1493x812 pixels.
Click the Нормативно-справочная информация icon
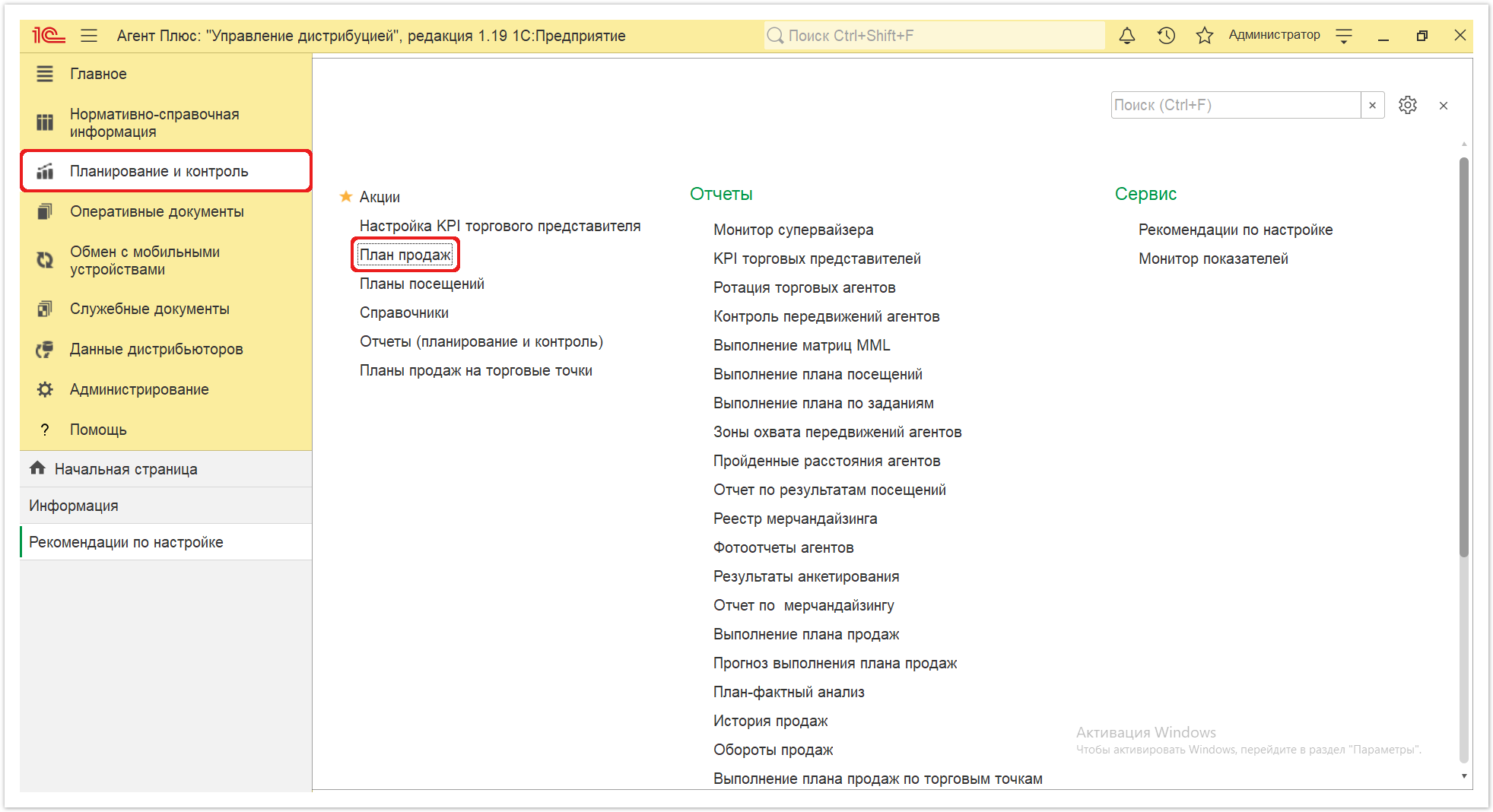coord(45,122)
